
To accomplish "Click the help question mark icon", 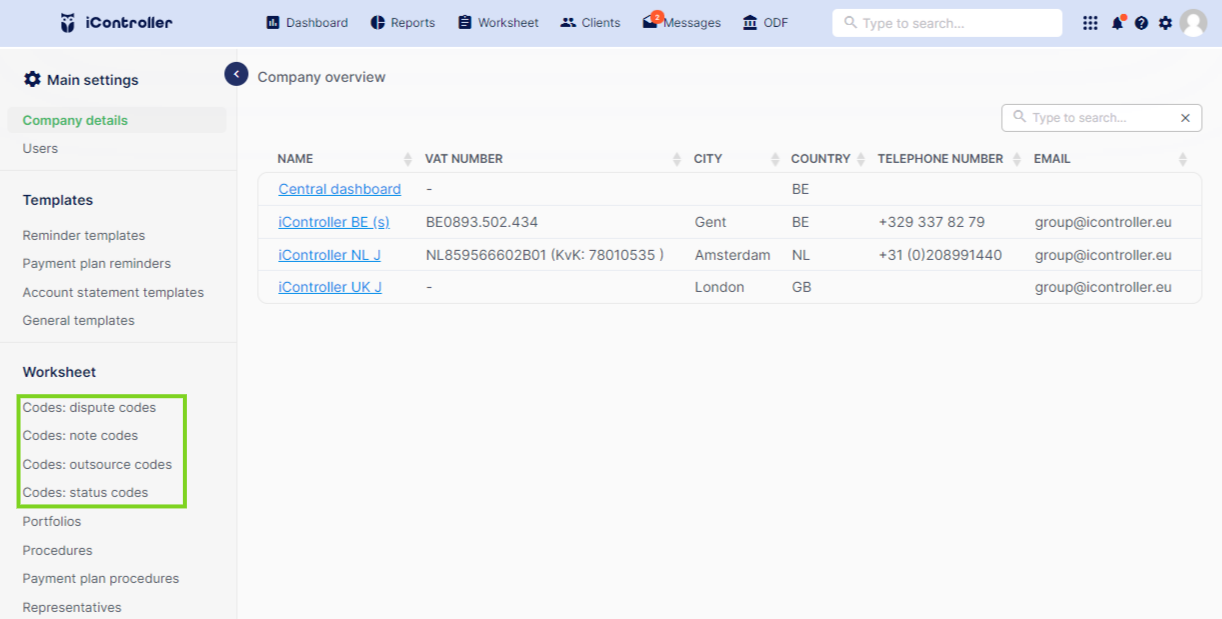I will pyautogui.click(x=1141, y=23).
